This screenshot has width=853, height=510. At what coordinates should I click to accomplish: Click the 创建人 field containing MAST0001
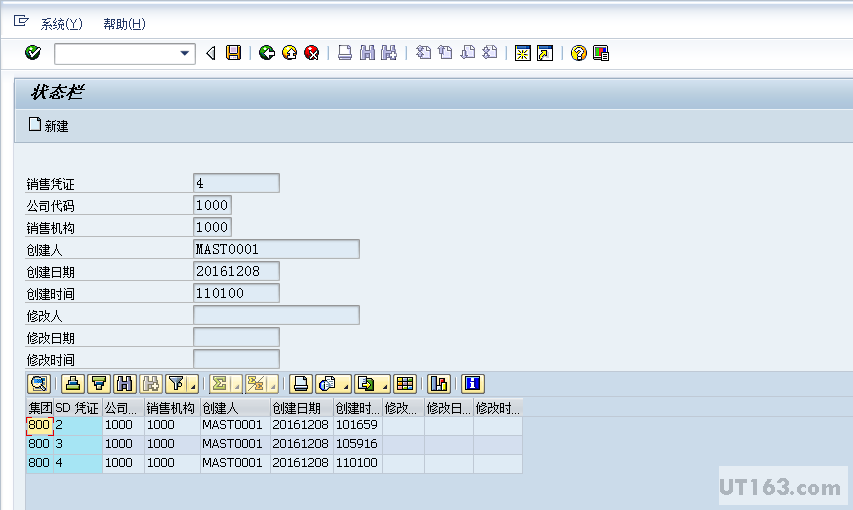coord(276,249)
